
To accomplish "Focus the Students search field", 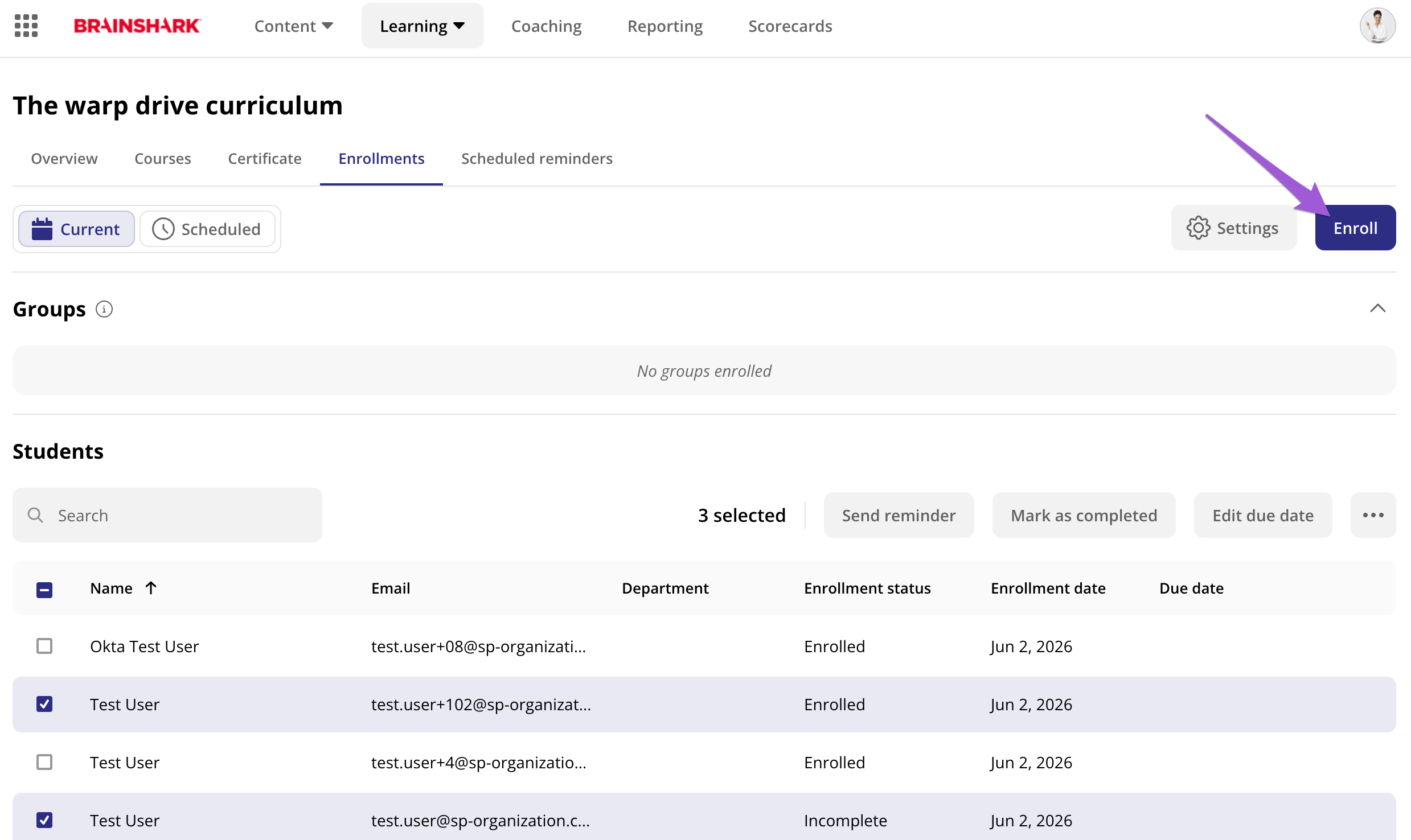I will [167, 515].
